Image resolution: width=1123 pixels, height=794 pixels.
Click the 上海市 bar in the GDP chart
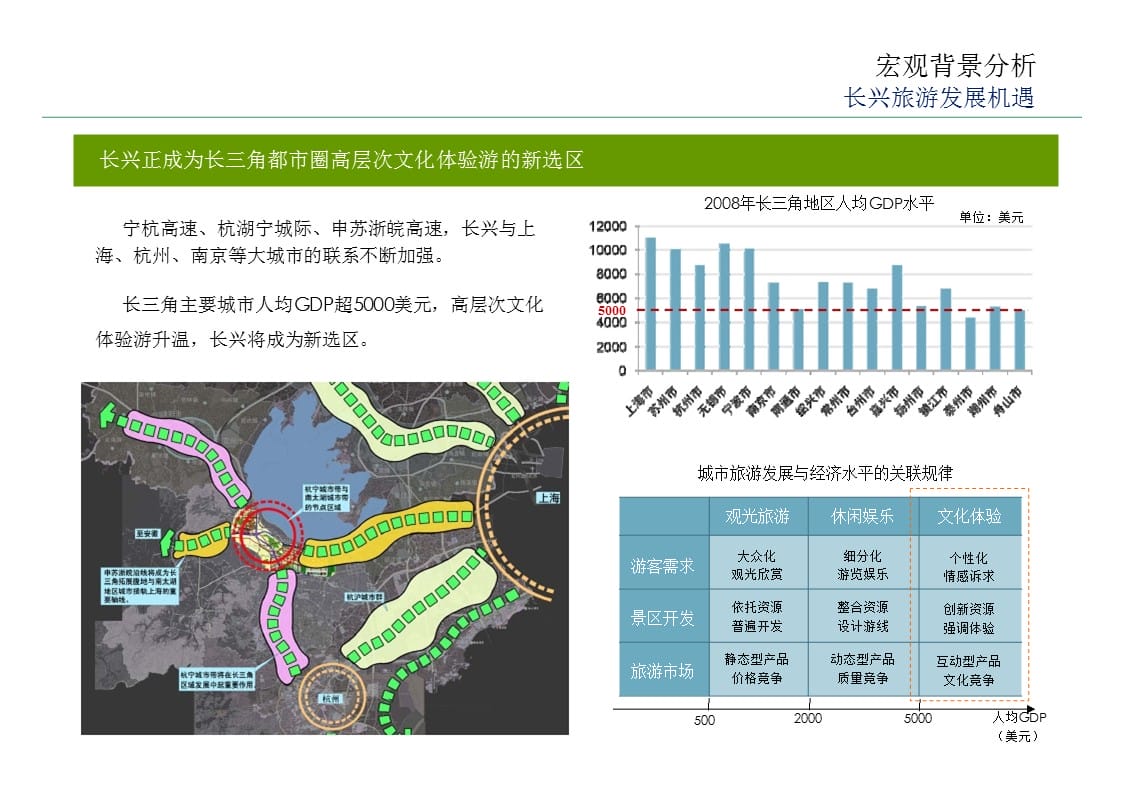click(650, 304)
